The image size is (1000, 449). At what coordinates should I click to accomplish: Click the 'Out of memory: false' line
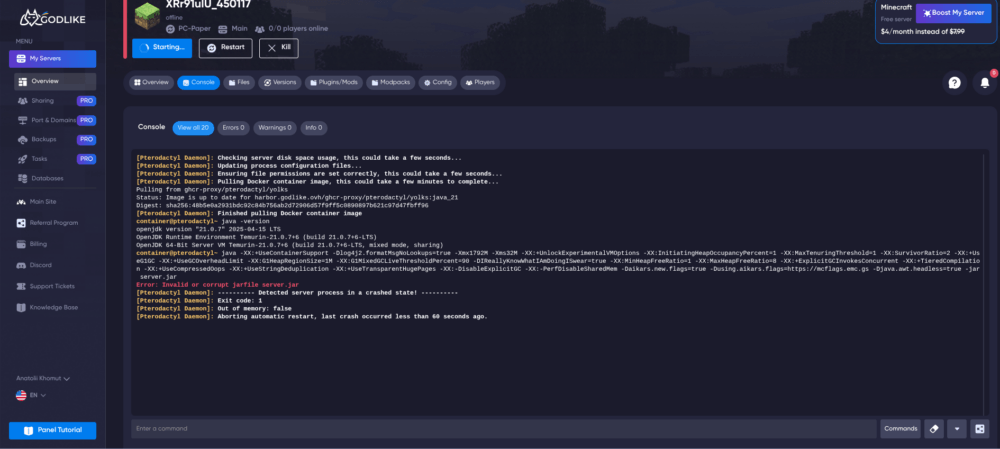[x=214, y=309]
